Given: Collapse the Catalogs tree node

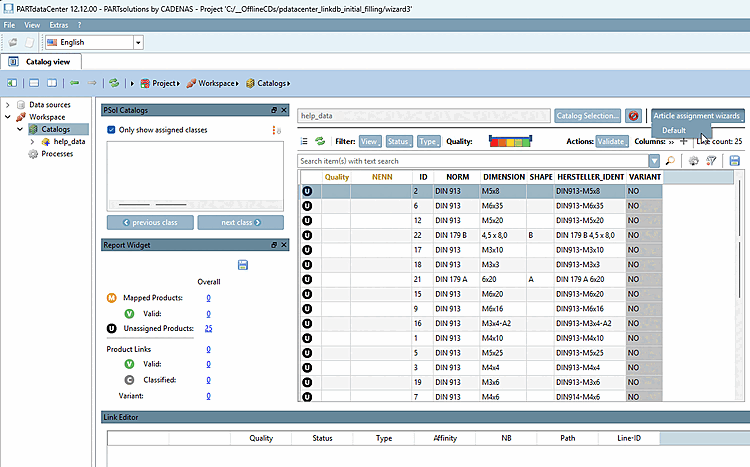Looking at the screenshot, I should 20,129.
